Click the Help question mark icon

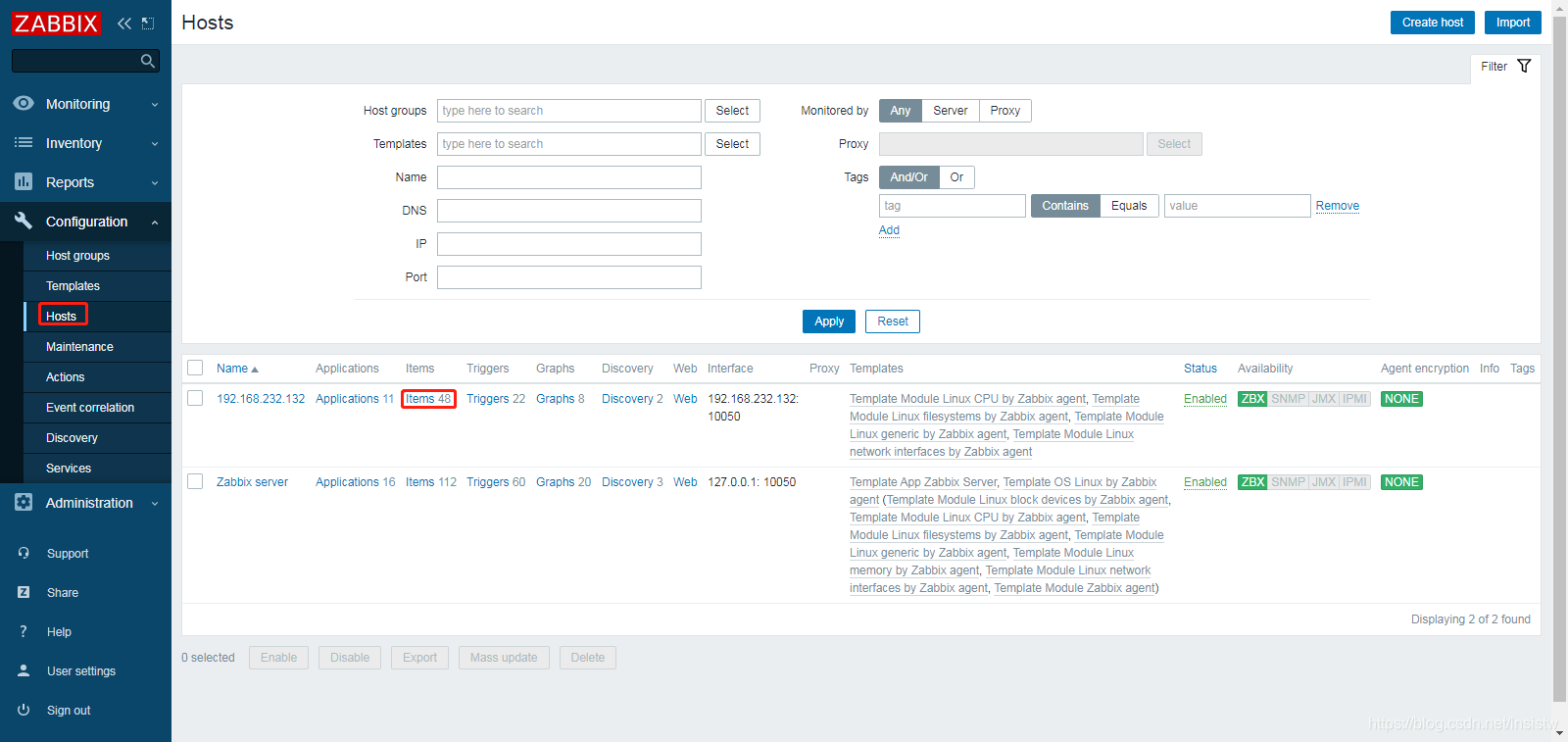tap(24, 631)
